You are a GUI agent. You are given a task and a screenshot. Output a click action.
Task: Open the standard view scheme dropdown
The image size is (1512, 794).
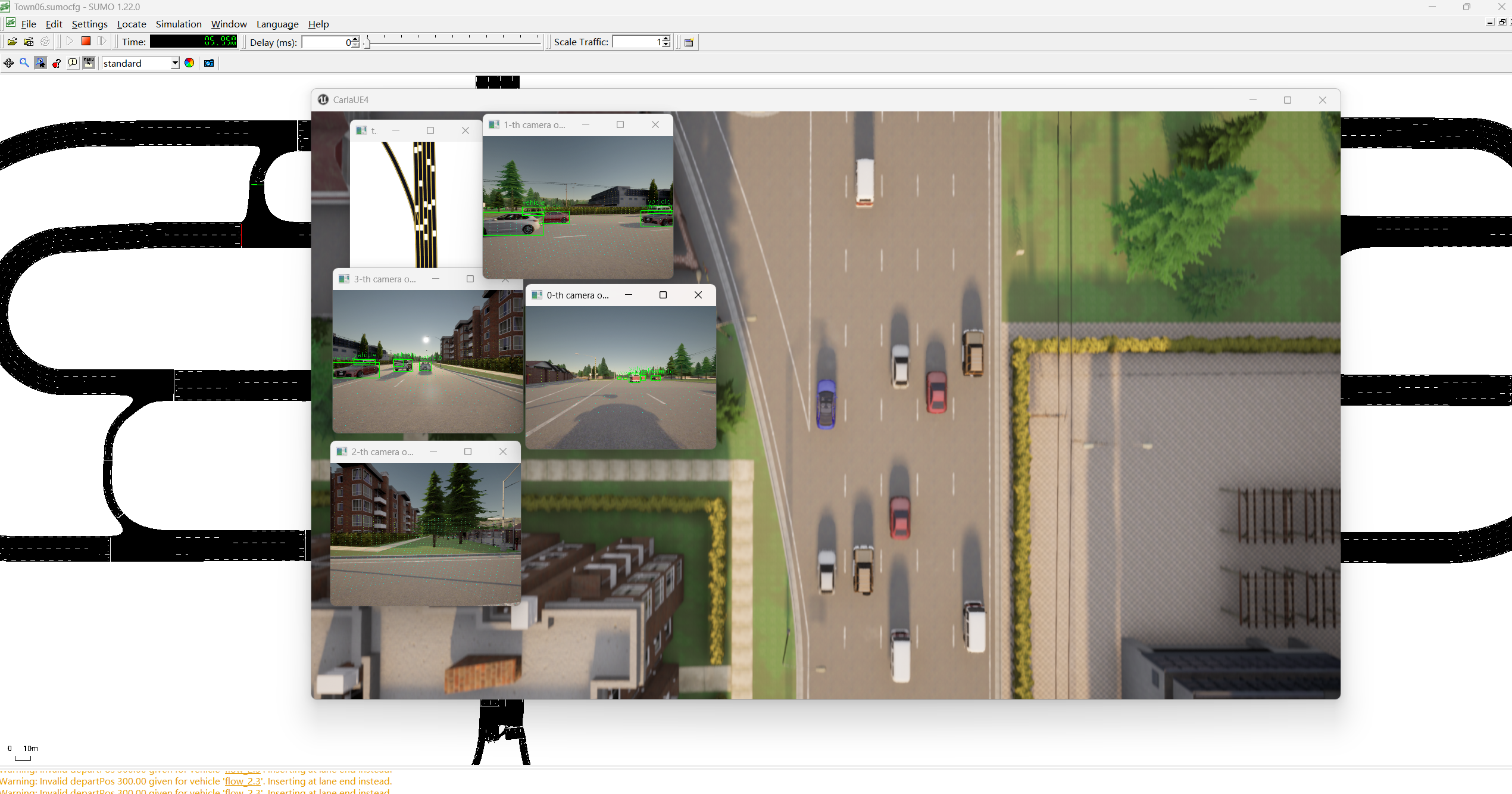click(175, 63)
